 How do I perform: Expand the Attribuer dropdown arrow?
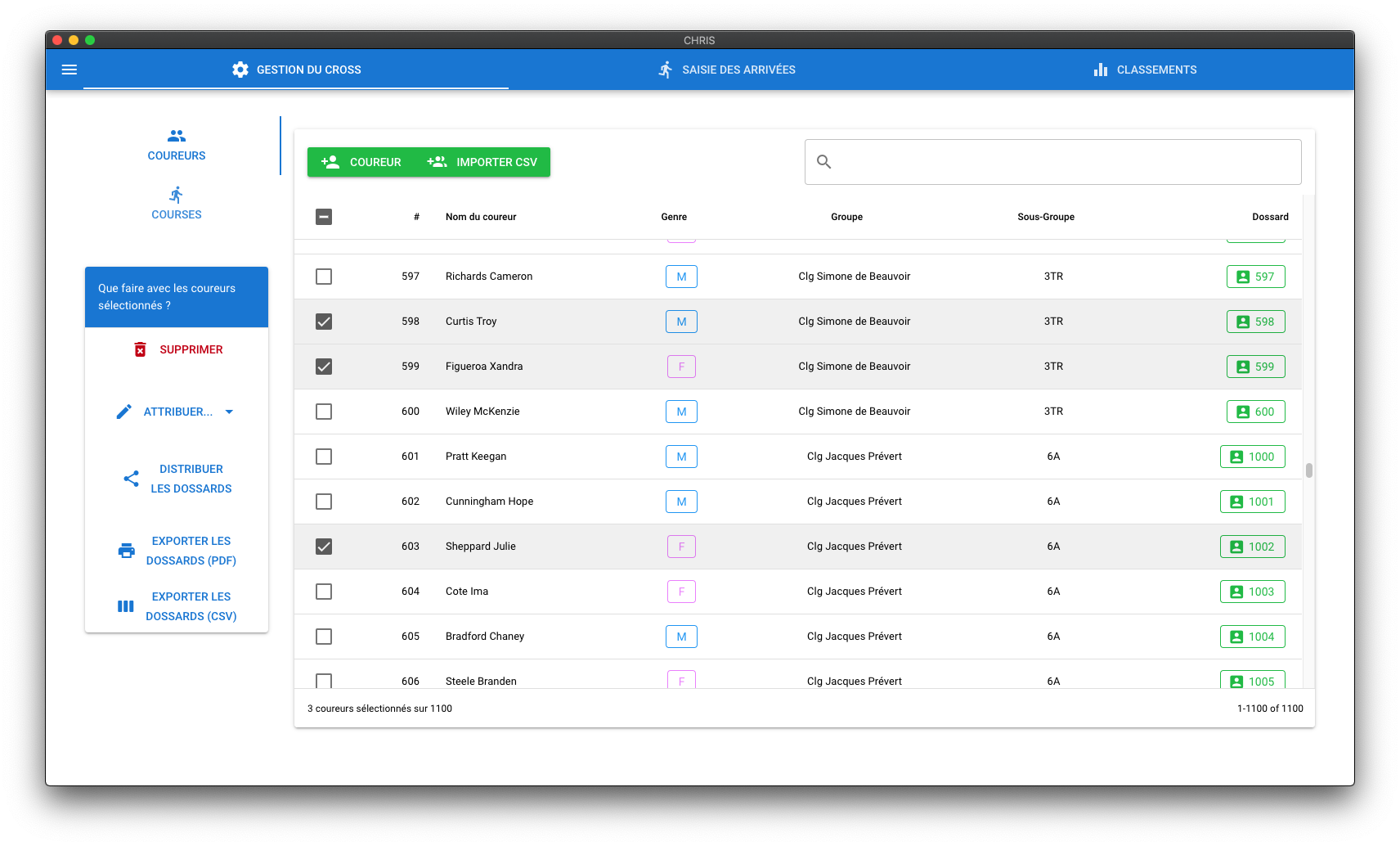[x=229, y=412]
